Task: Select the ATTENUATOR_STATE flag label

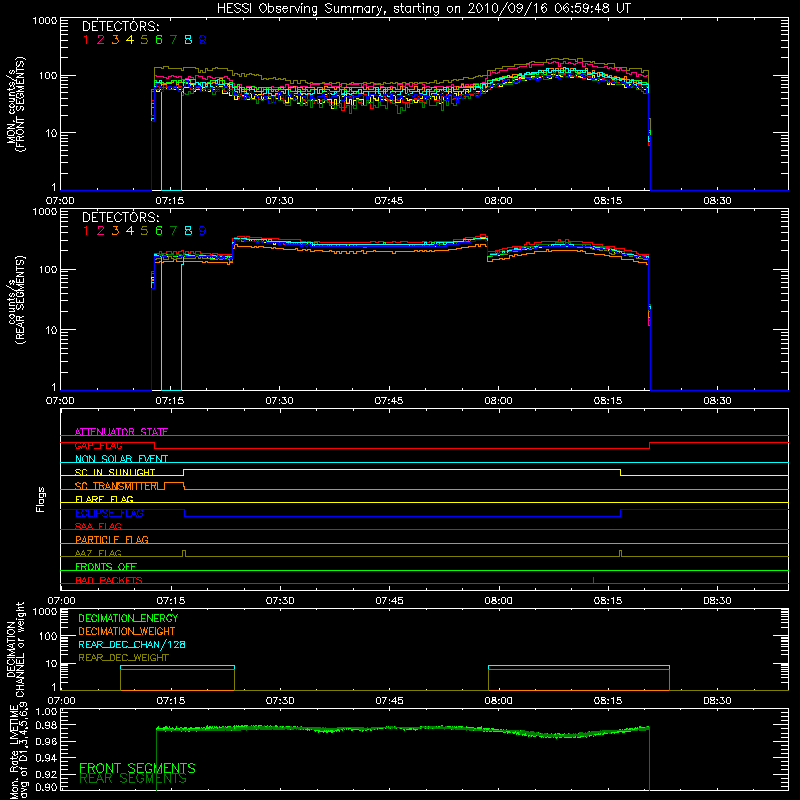Action: click(x=121, y=432)
